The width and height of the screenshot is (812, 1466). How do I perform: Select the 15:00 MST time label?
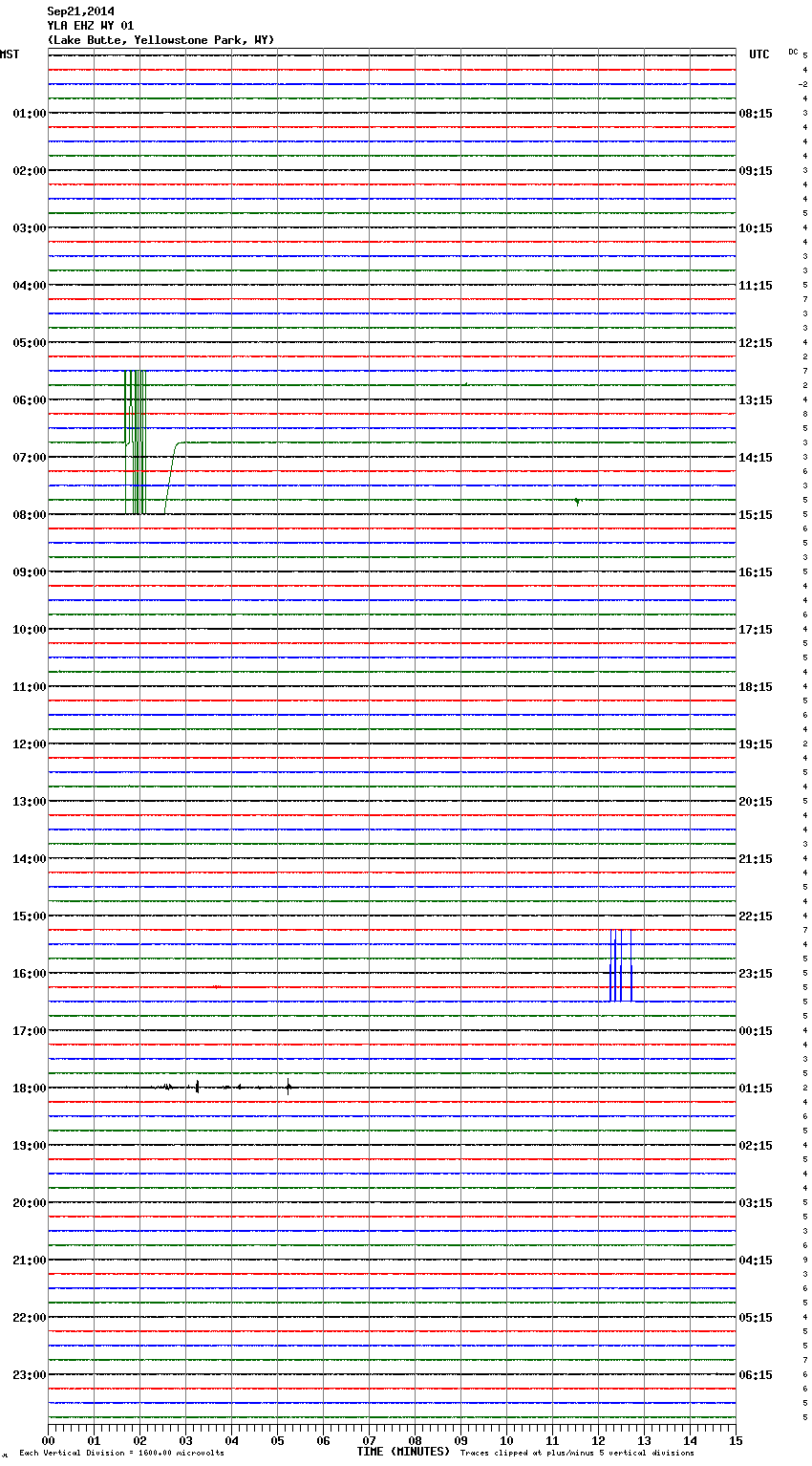30,916
